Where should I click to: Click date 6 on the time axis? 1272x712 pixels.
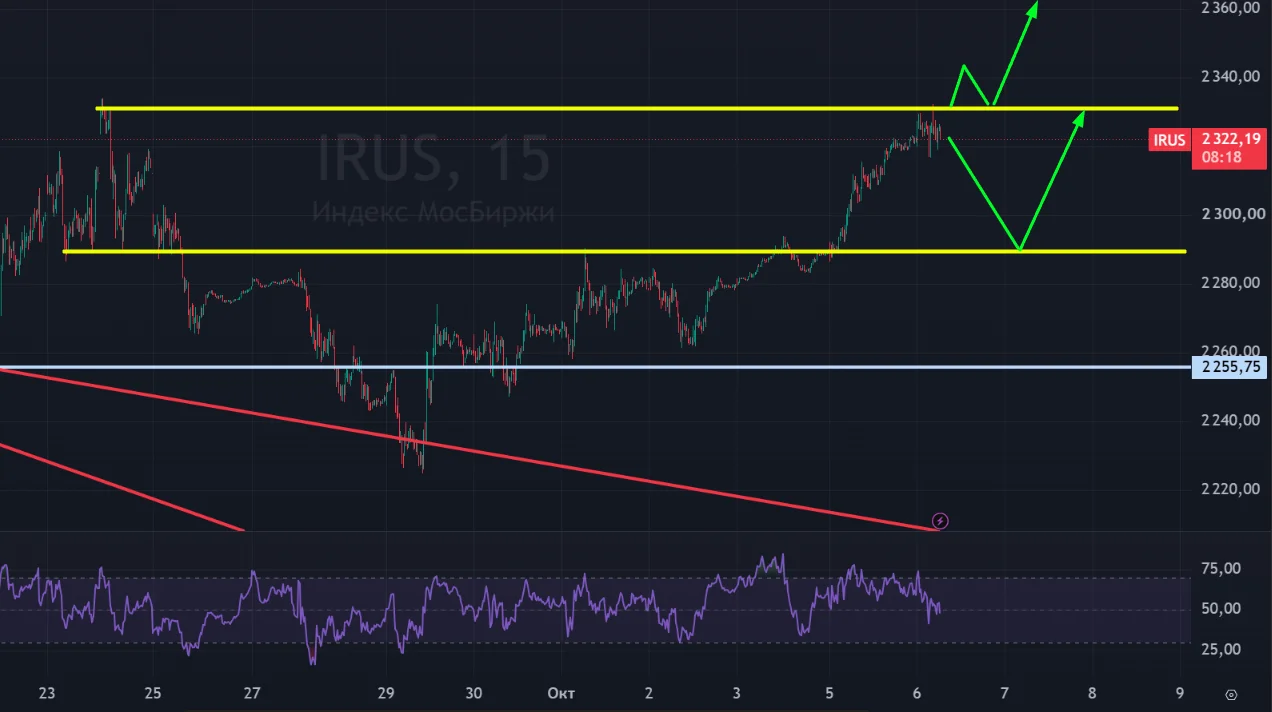pos(918,693)
